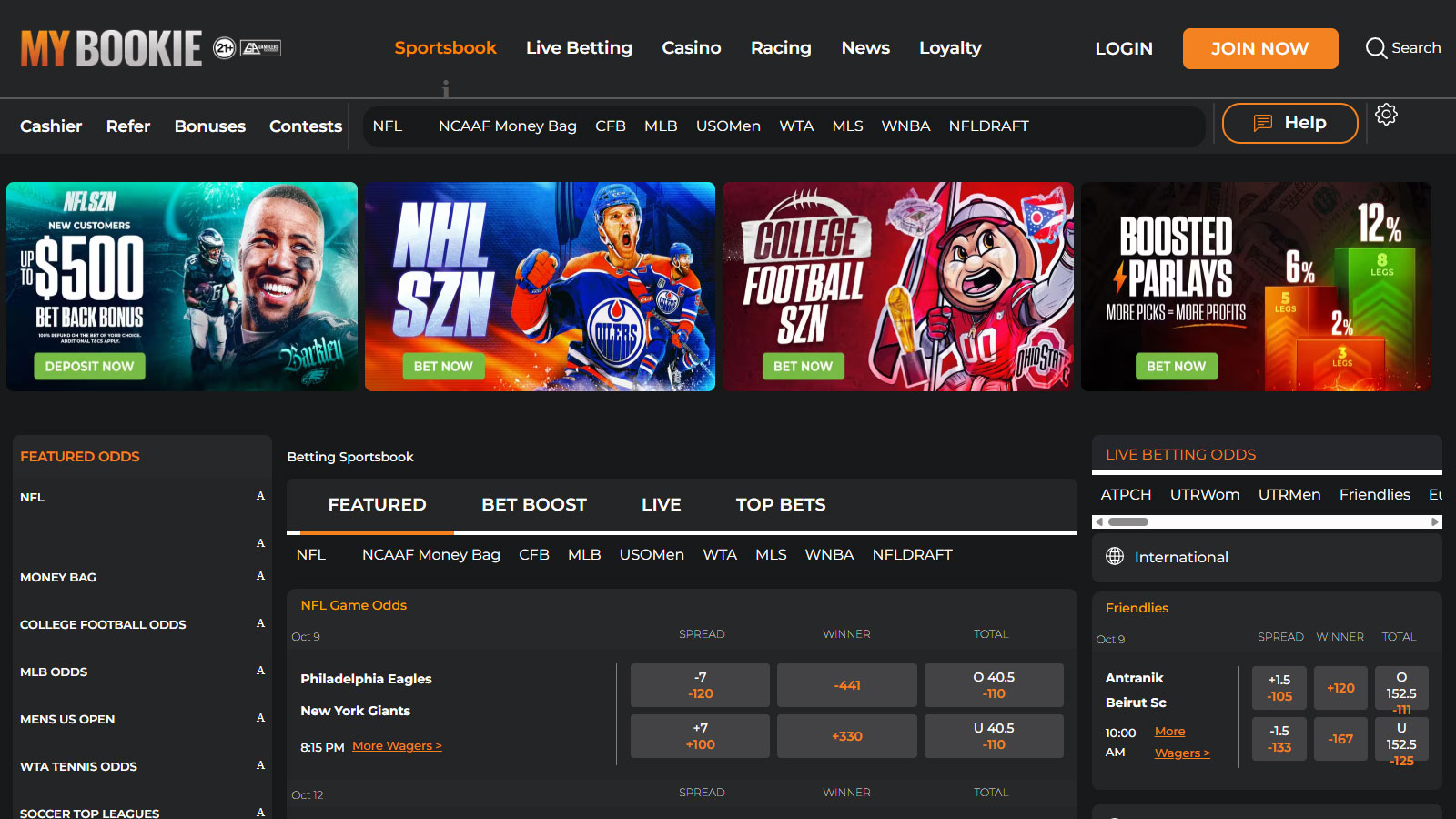This screenshot has height=819, width=1456.
Task: Select Antranik +120 winner odds
Action: click(x=1340, y=688)
